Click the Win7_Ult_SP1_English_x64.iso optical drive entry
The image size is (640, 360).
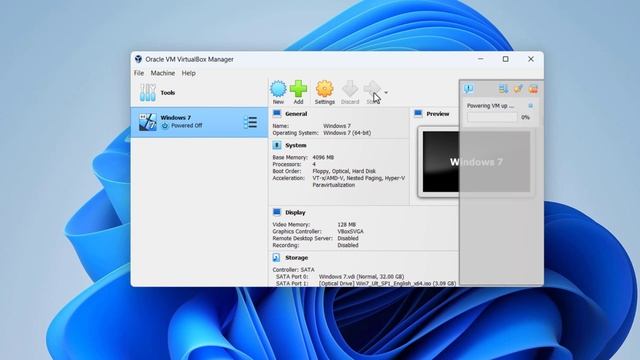387,283
